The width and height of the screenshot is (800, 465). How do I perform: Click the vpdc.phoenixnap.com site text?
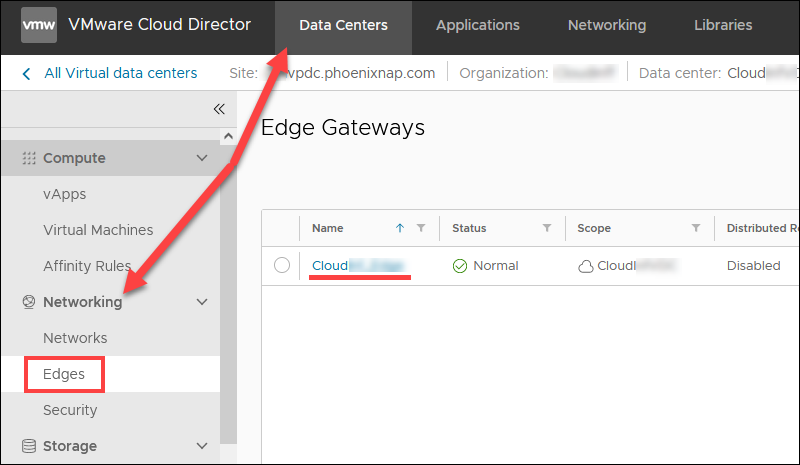tap(361, 74)
